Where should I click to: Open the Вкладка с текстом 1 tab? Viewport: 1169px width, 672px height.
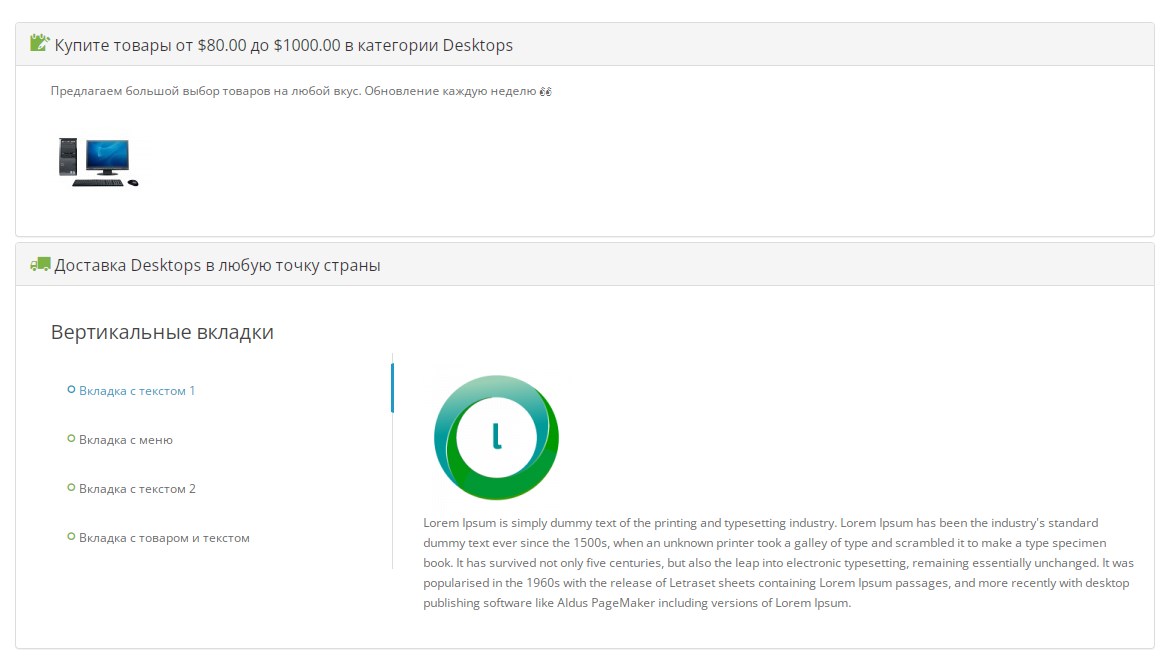tap(137, 391)
